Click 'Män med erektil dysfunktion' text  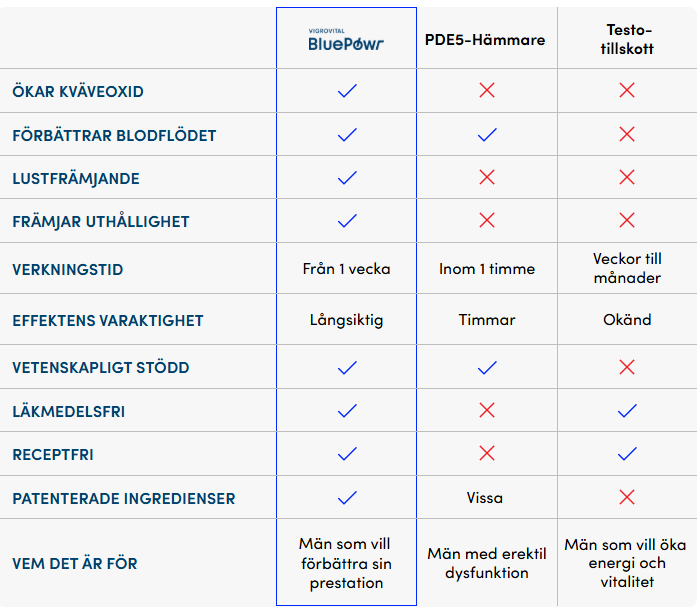[487, 563]
